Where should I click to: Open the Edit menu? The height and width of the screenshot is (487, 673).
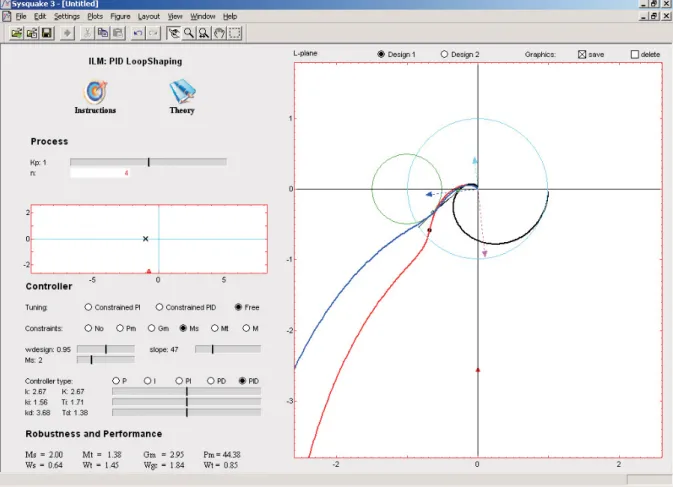pyautogui.click(x=40, y=16)
